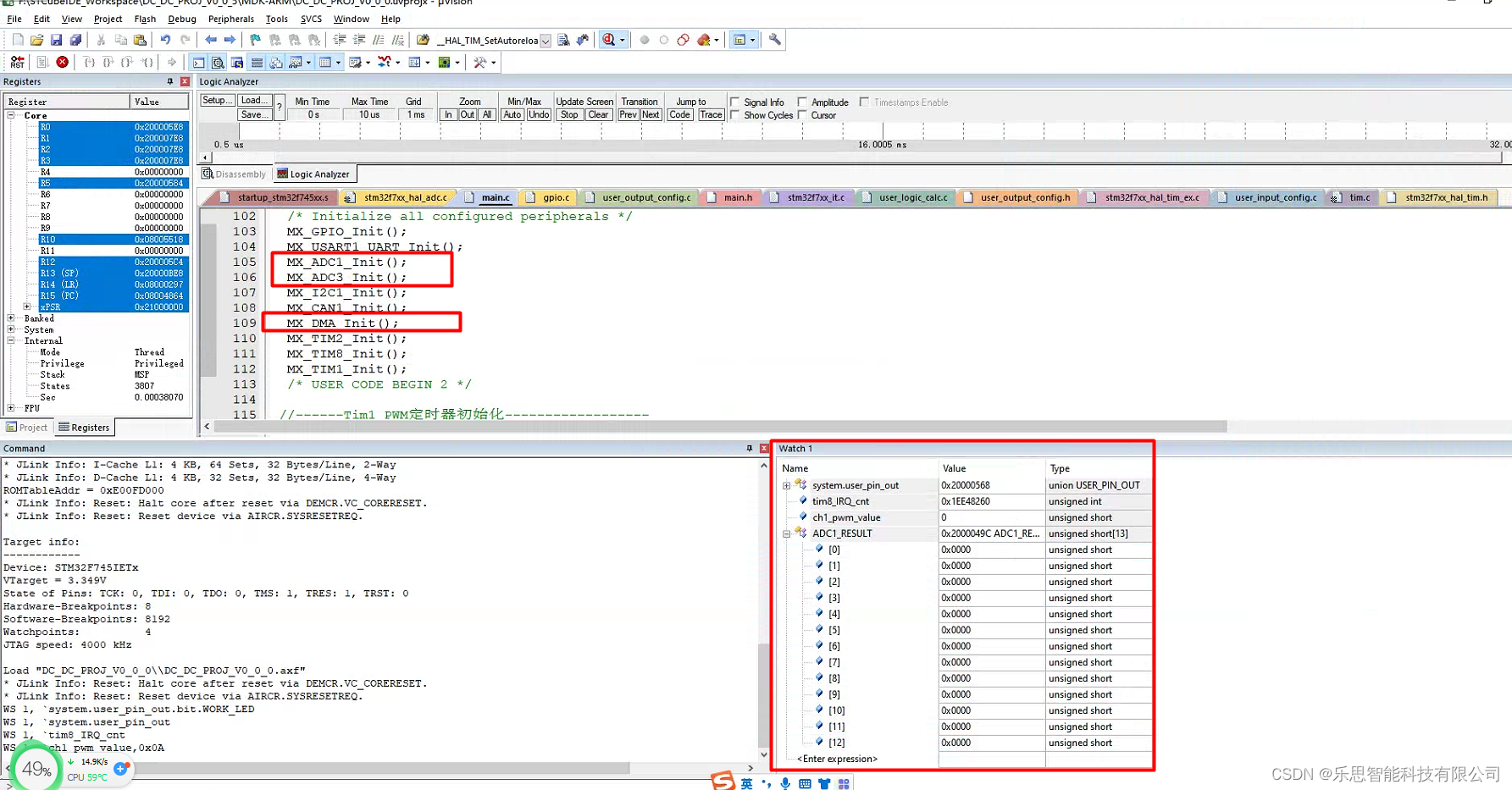
Task: Stop code execution red X icon
Action: click(63, 62)
